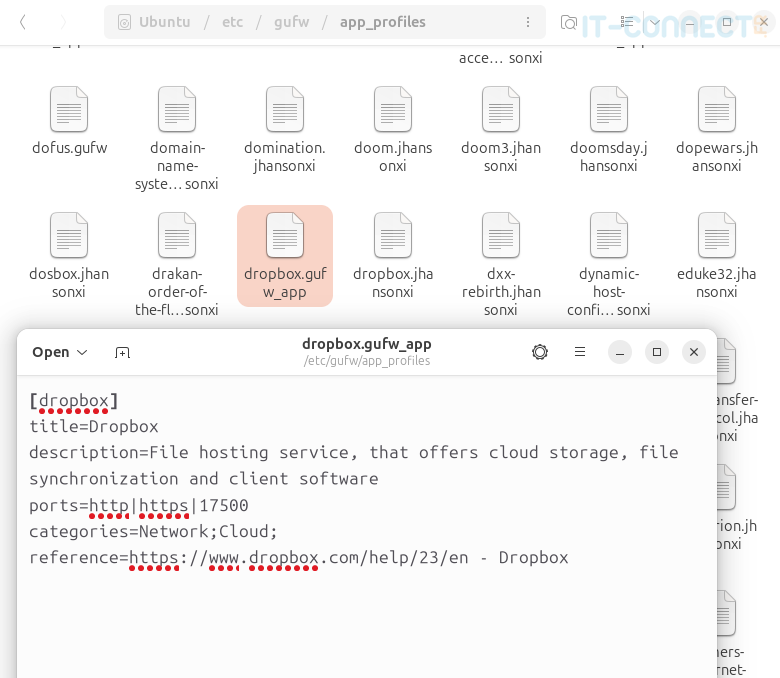The height and width of the screenshot is (678, 780).
Task: Select the dopewars.jhansonxi file
Action: pyautogui.click(x=717, y=129)
